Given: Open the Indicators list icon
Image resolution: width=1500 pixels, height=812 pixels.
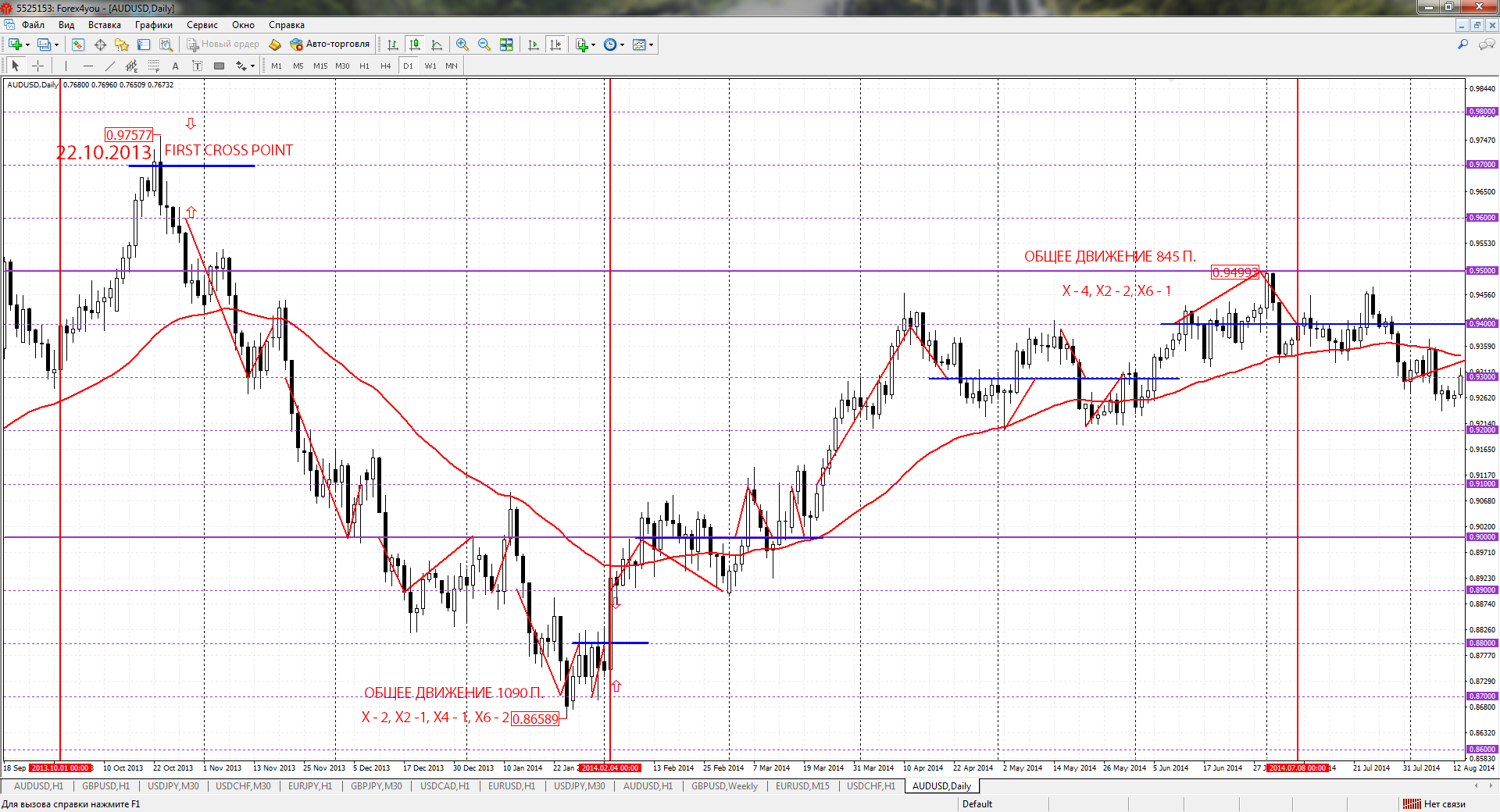Looking at the screenshot, I should point(581,45).
